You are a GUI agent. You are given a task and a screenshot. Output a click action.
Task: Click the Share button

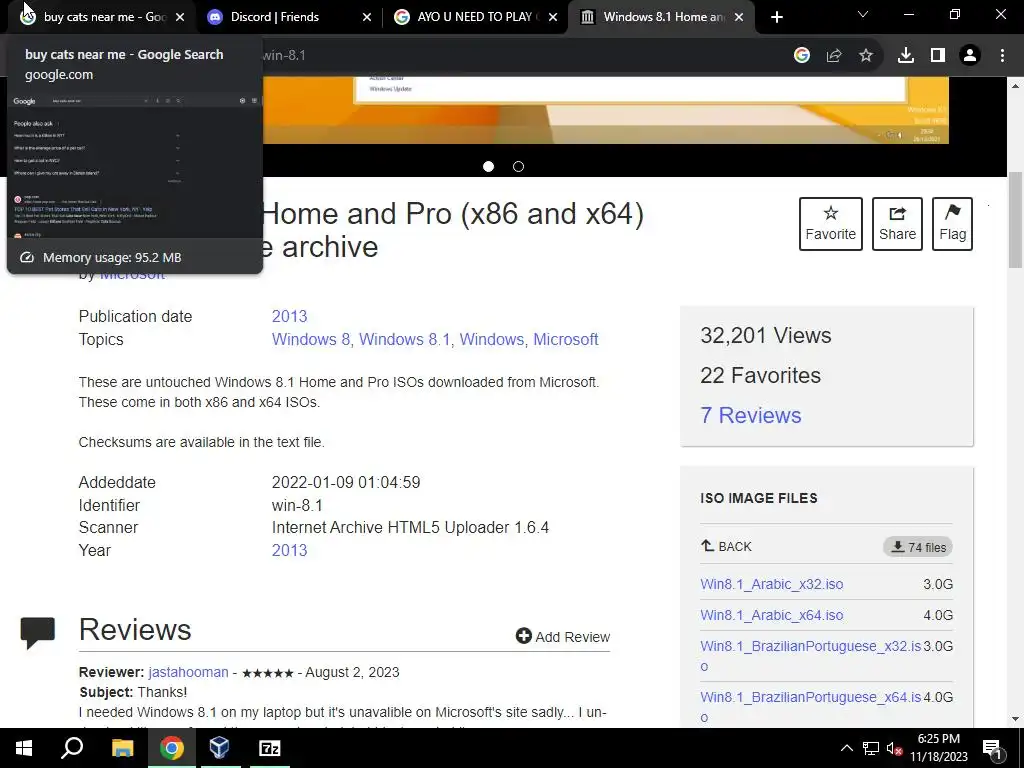897,224
